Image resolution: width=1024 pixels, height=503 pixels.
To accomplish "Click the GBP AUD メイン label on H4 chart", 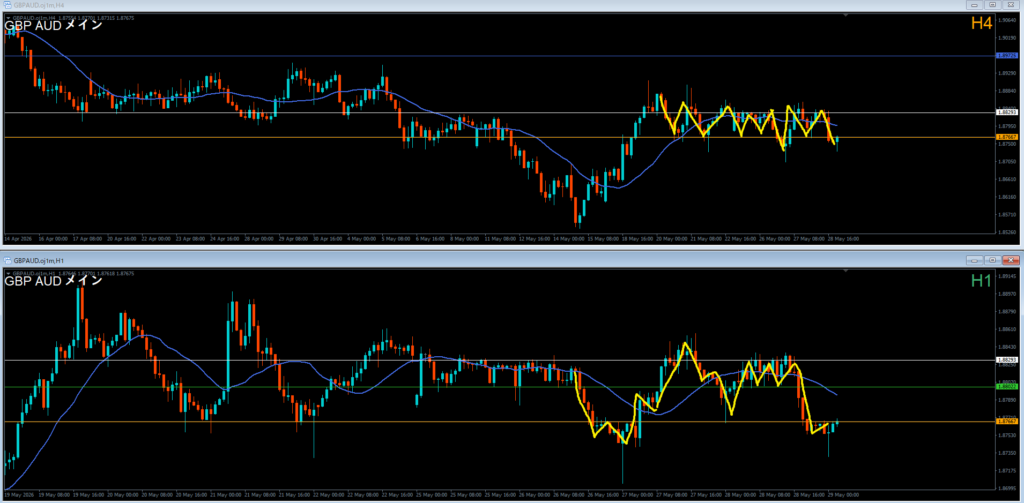I will coord(54,26).
